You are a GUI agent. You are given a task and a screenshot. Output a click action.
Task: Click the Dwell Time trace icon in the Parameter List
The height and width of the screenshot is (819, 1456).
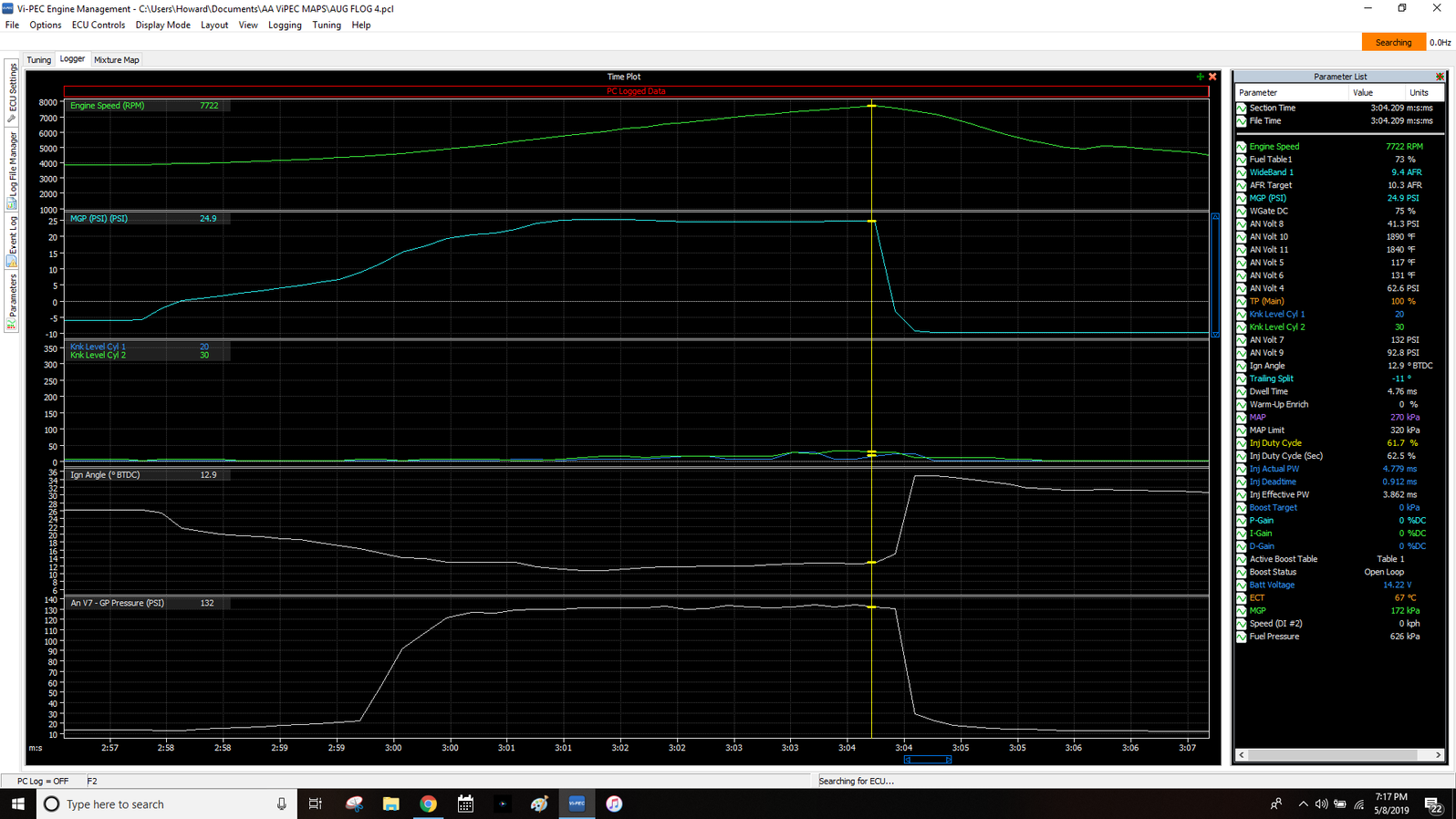click(1242, 391)
